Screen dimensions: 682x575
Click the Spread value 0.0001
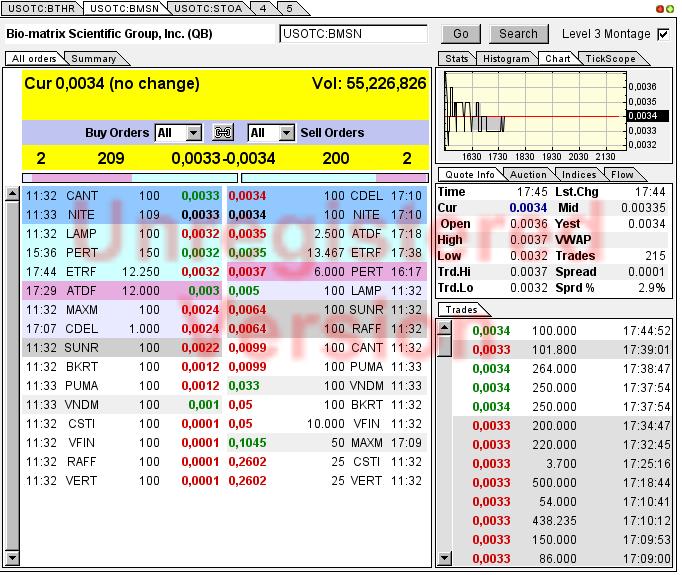tap(646, 272)
